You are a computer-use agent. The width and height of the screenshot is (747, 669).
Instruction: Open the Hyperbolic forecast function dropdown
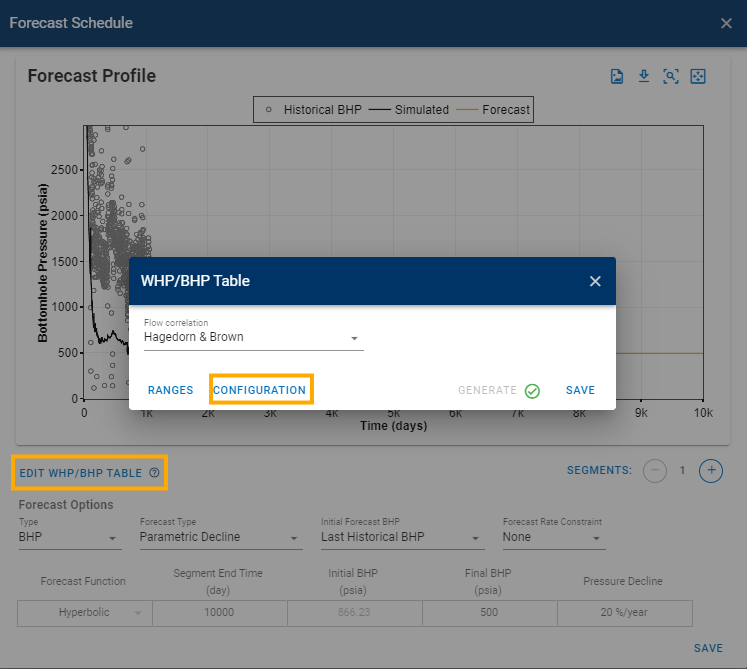[85, 613]
